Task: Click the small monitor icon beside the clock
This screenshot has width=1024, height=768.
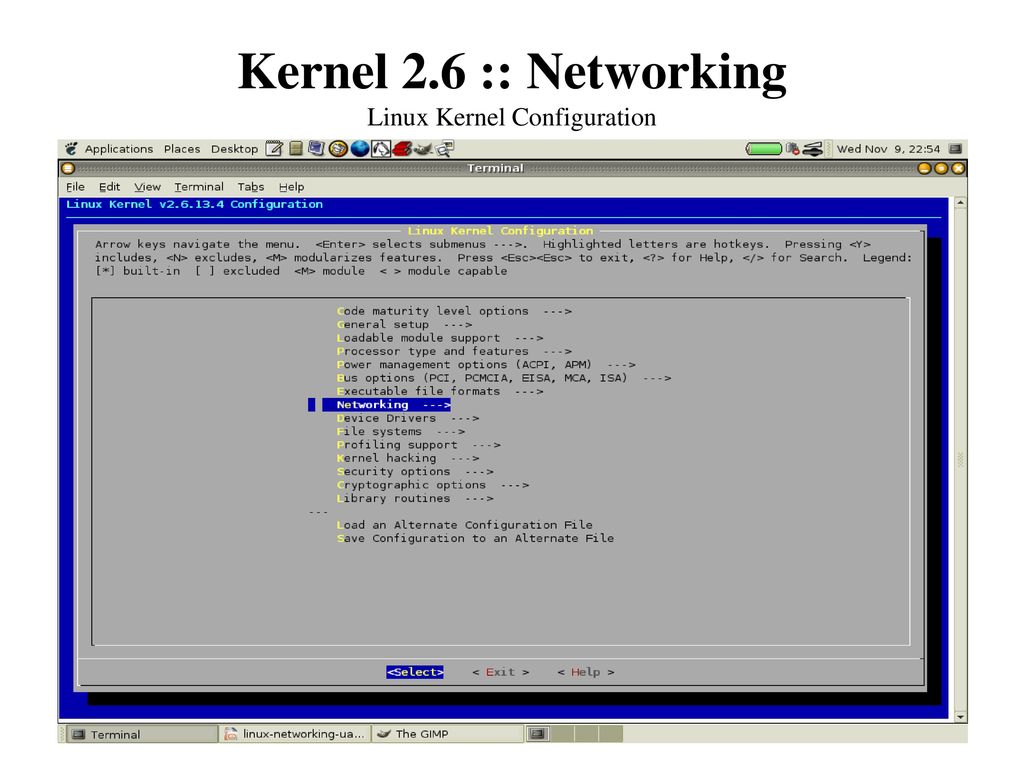Action: (955, 149)
